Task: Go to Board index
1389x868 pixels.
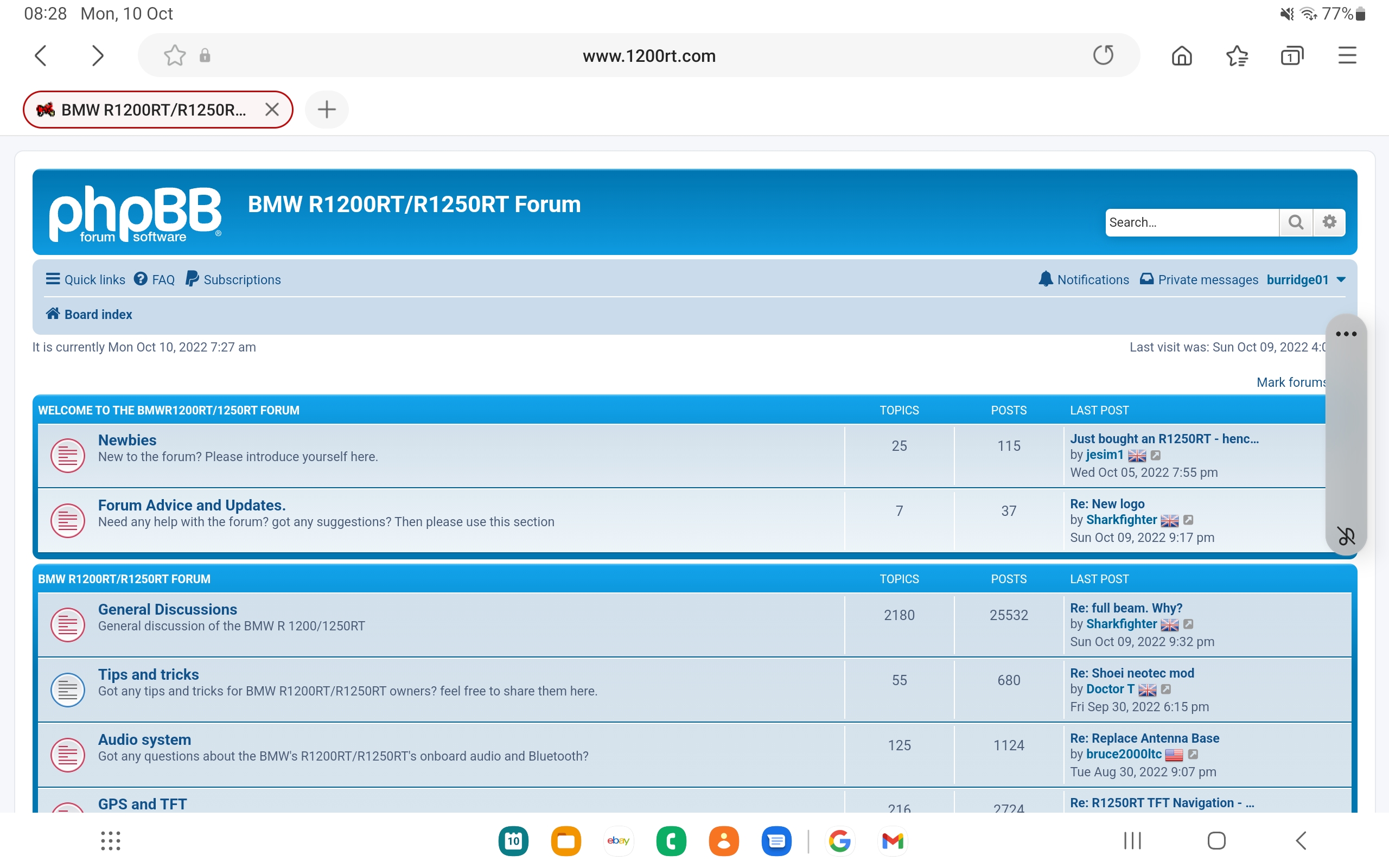Action: tap(89, 314)
